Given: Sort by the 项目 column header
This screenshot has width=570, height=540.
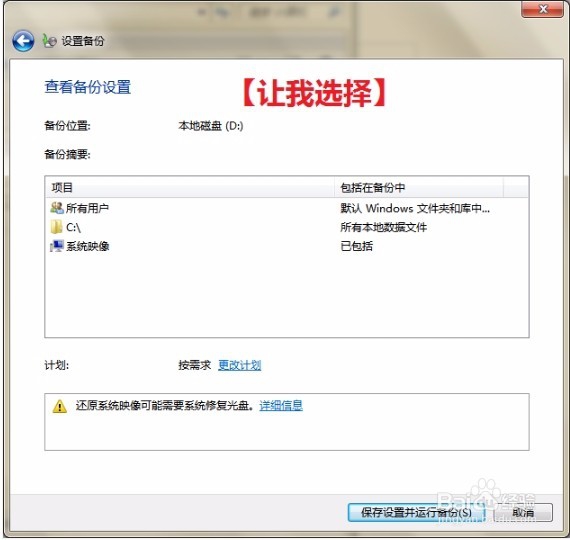Looking at the screenshot, I should click(x=189, y=188).
